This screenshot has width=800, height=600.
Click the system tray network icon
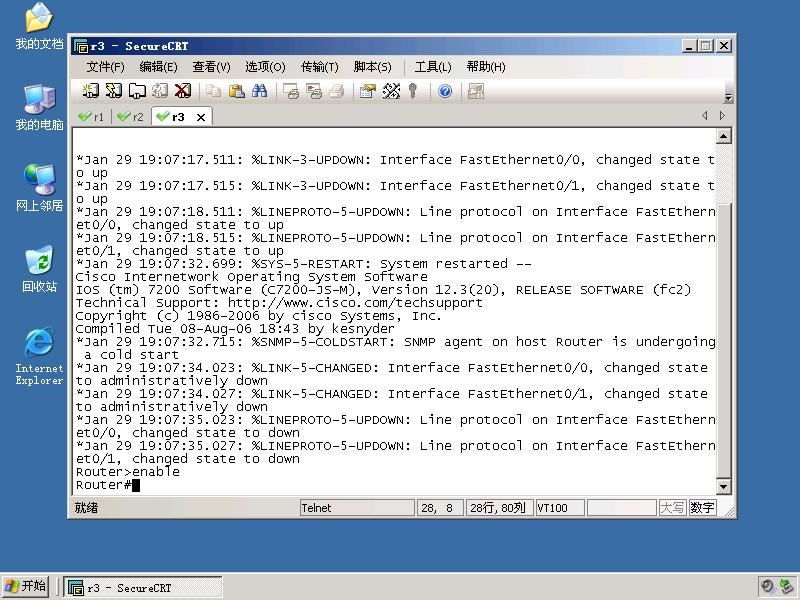[x=786, y=587]
